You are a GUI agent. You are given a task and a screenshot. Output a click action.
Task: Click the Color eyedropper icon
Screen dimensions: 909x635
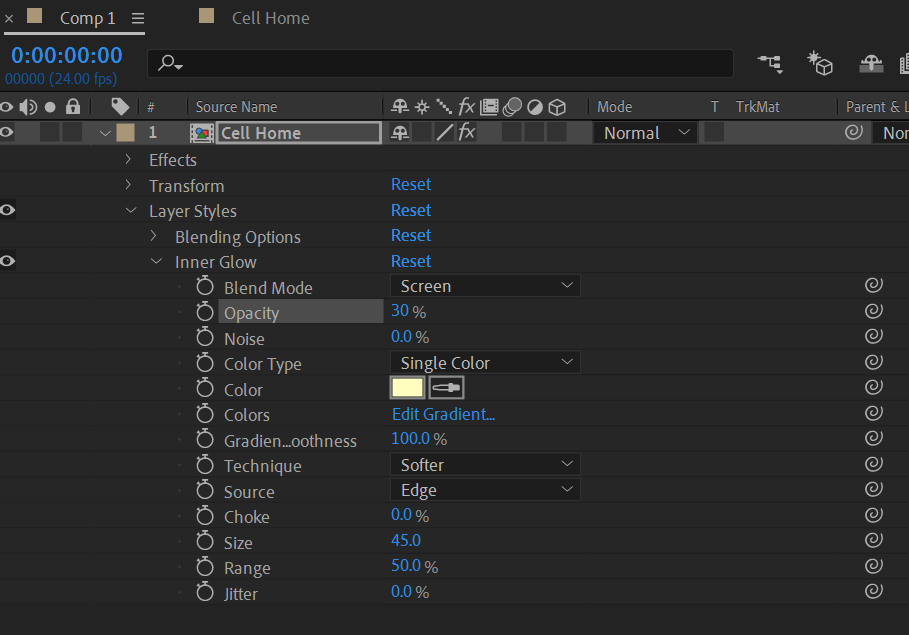pos(447,388)
